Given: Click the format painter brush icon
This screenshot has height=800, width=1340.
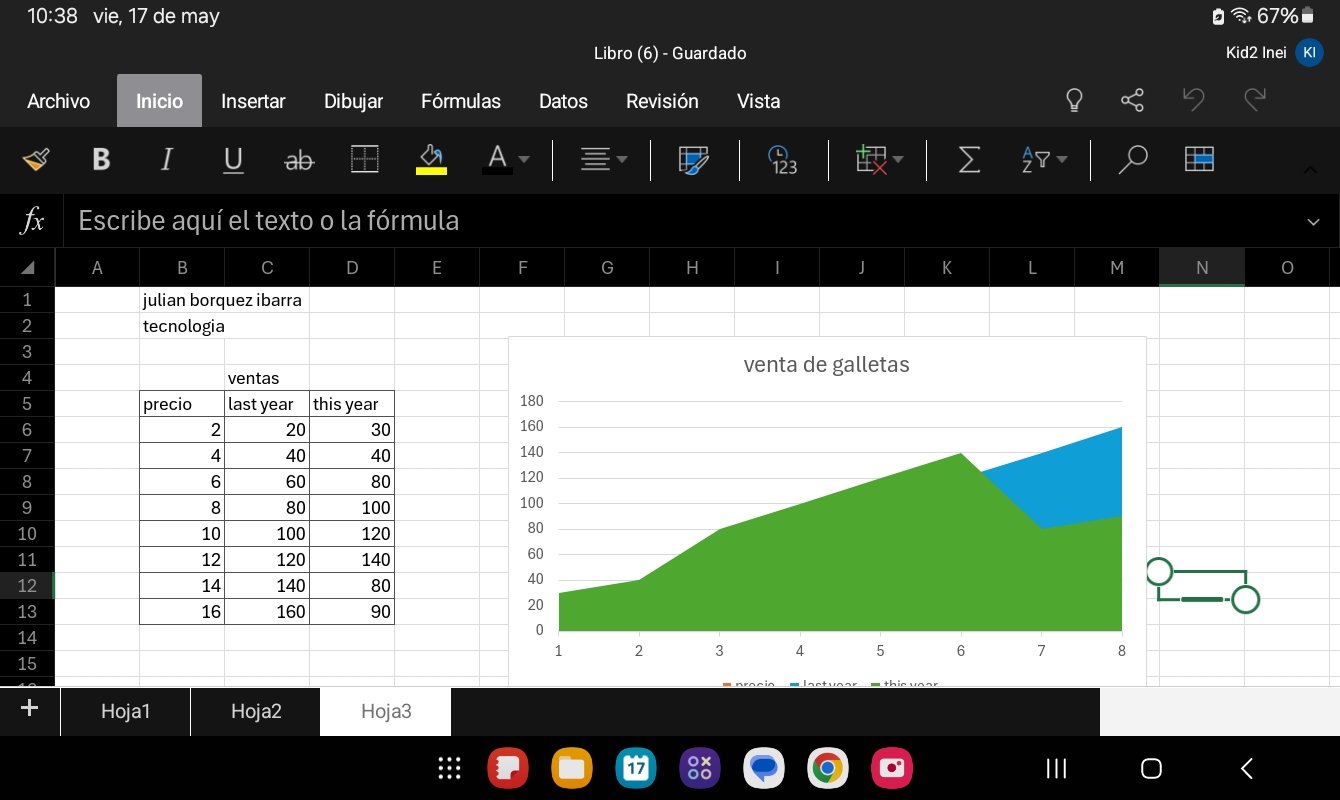Looking at the screenshot, I should click(x=36, y=160).
